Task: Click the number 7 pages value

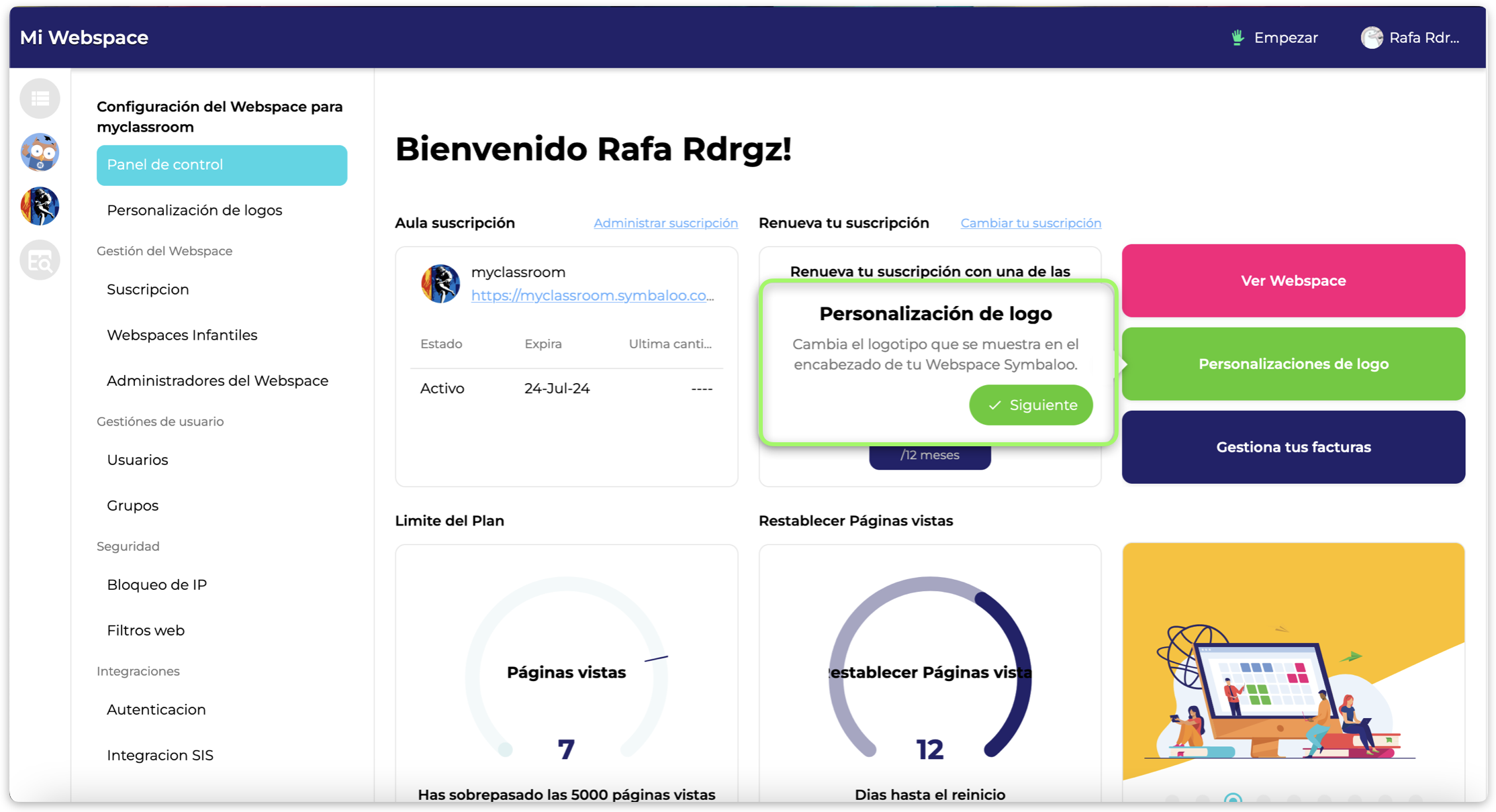Action: pyautogui.click(x=566, y=750)
